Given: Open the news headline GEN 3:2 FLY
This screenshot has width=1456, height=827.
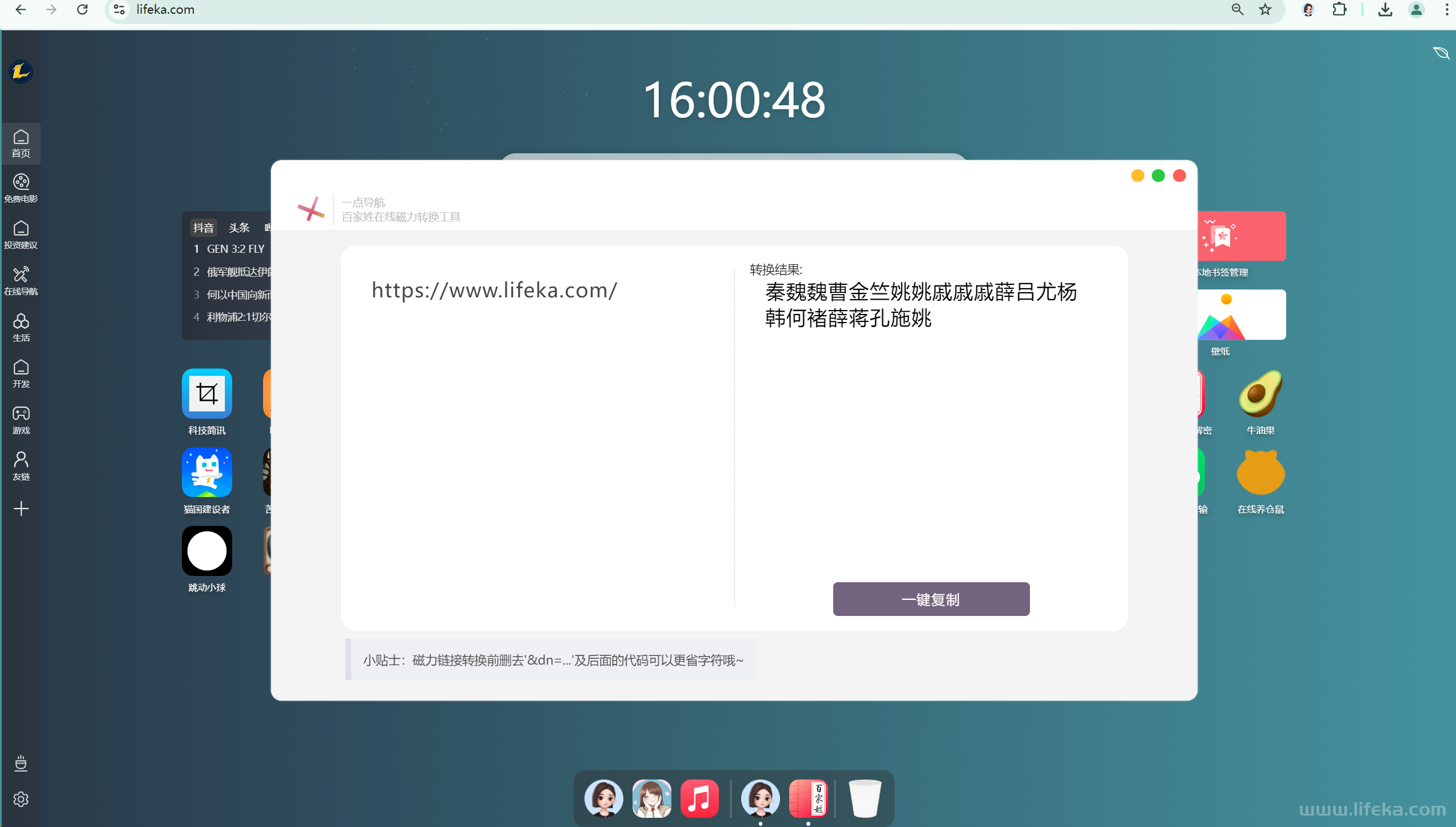Looking at the screenshot, I should (236, 249).
